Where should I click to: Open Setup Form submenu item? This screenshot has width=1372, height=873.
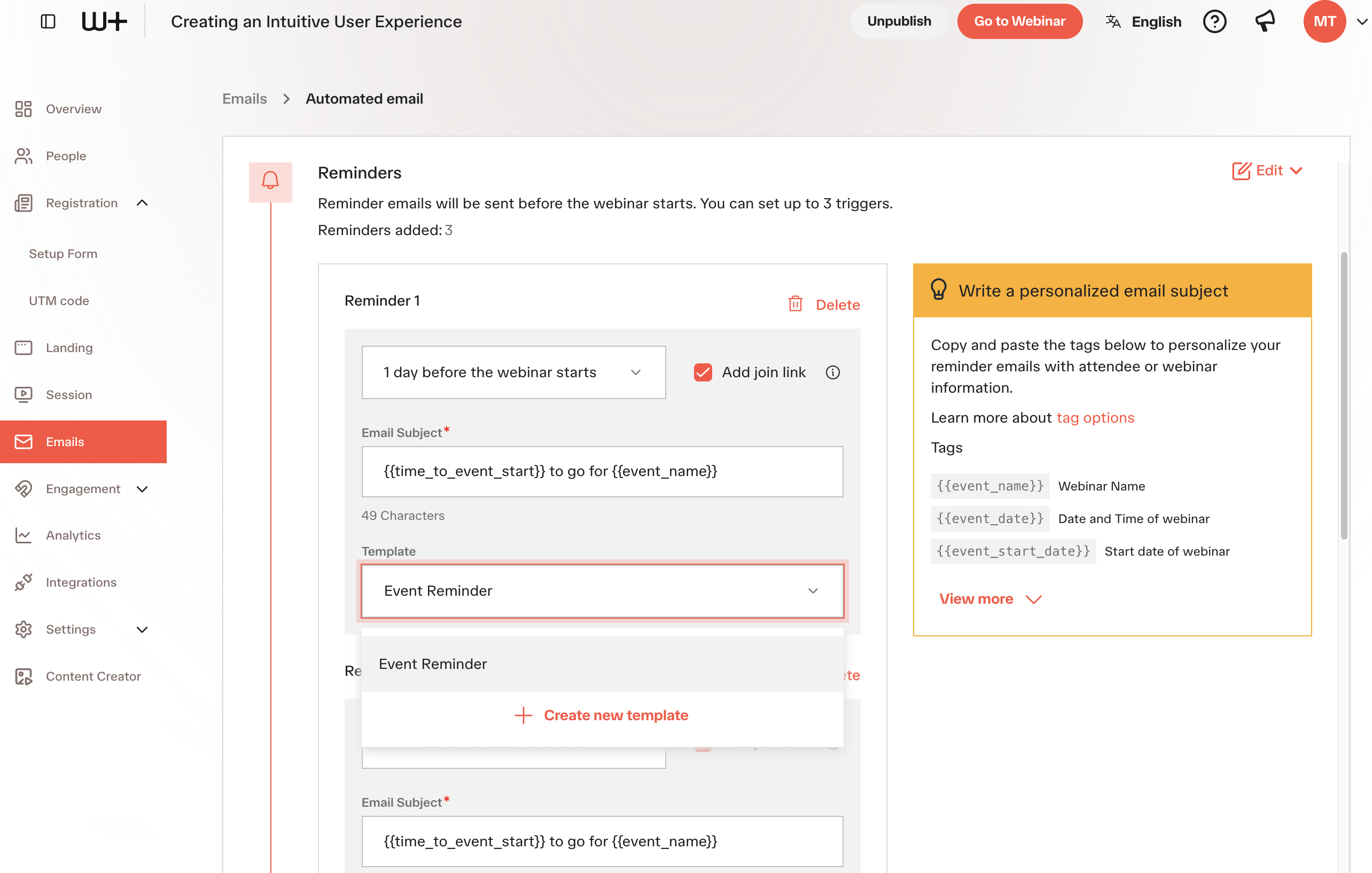tap(63, 254)
